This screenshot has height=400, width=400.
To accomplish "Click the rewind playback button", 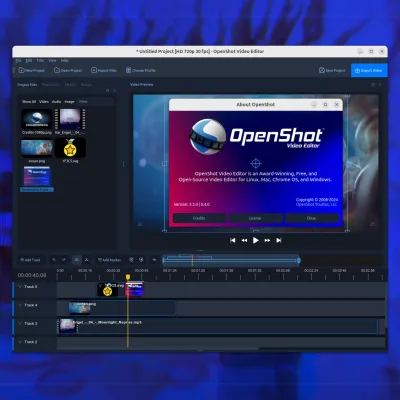I will pos(244,240).
